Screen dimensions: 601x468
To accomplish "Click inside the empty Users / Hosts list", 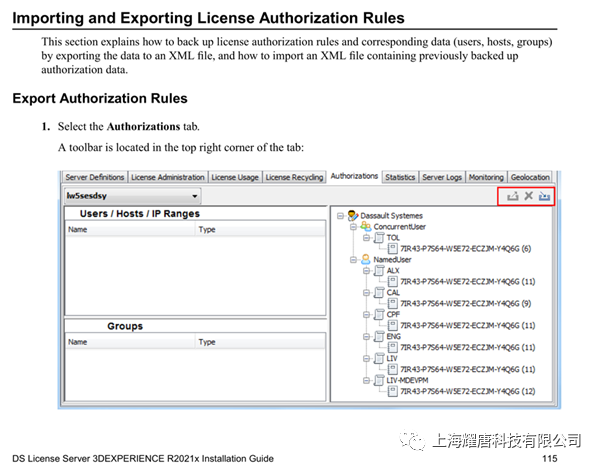I will [x=195, y=275].
